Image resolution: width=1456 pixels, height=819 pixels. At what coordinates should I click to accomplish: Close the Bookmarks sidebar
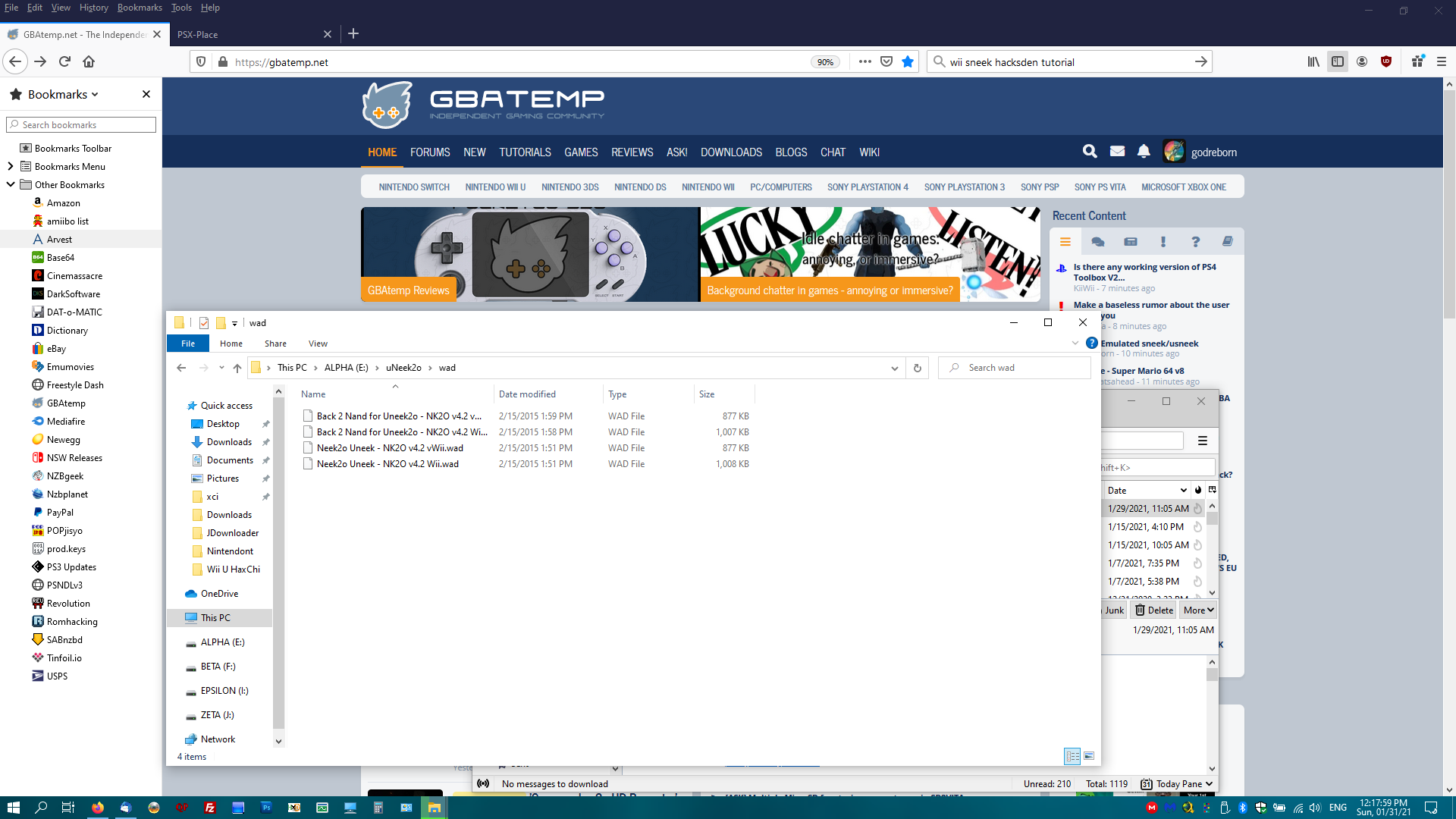pyautogui.click(x=146, y=94)
